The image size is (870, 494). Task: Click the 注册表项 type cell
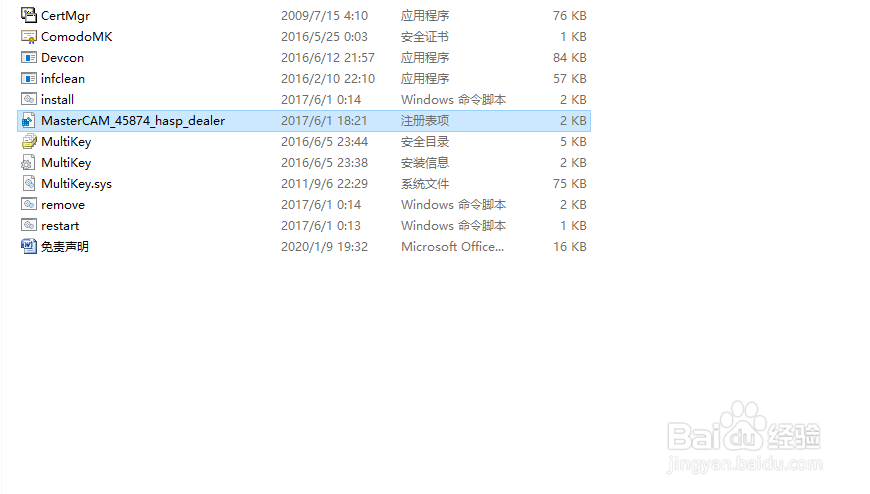click(425, 120)
